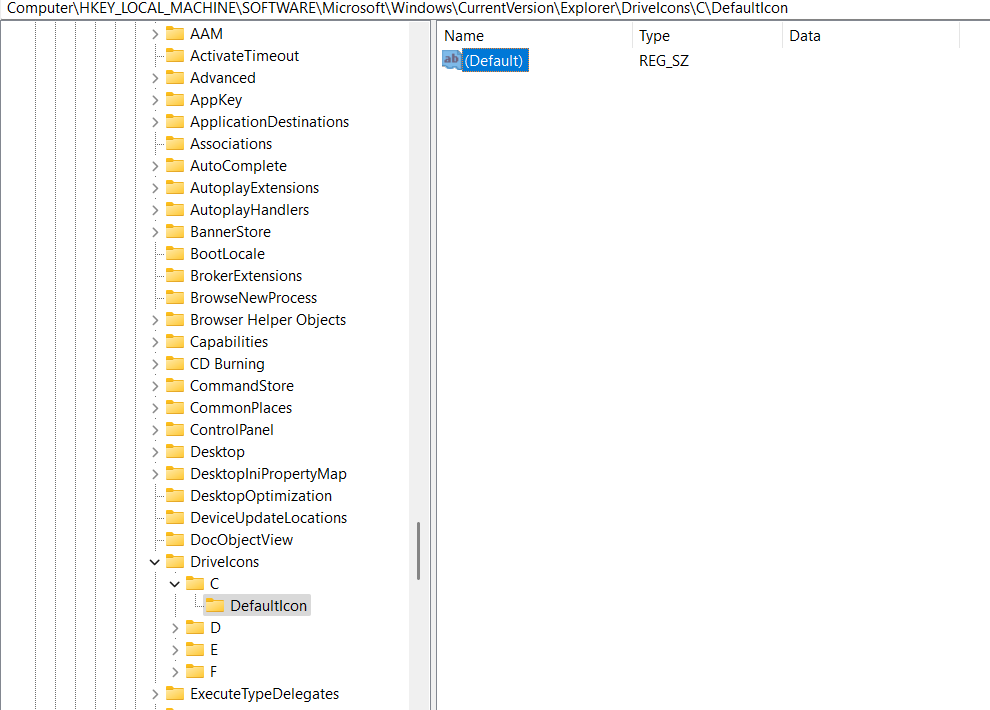Expand the ExecuteTypeDelegates key
The width and height of the screenshot is (990, 710).
(x=155, y=694)
